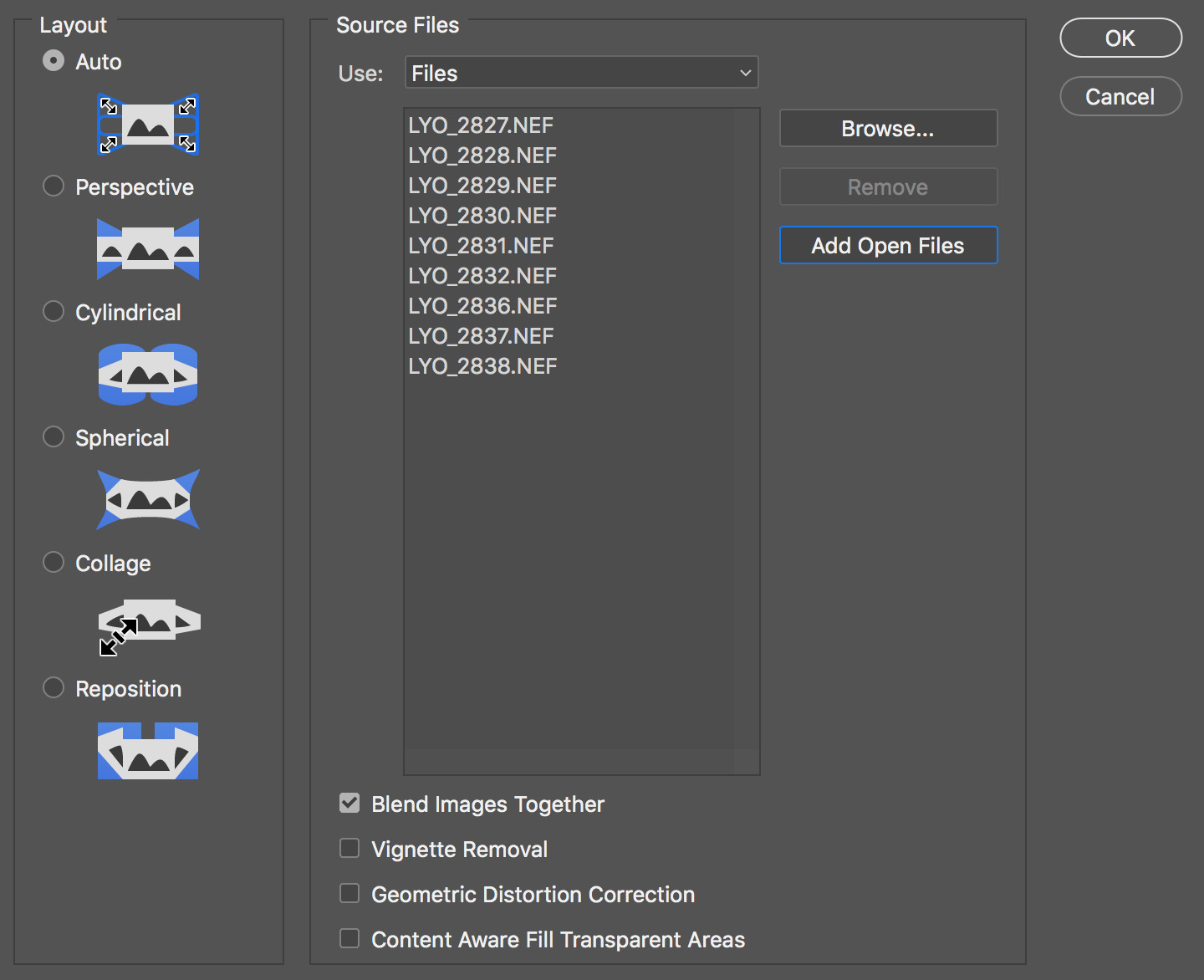Click the Browse... button
Image resolution: width=1204 pixels, height=980 pixels.
pos(888,129)
